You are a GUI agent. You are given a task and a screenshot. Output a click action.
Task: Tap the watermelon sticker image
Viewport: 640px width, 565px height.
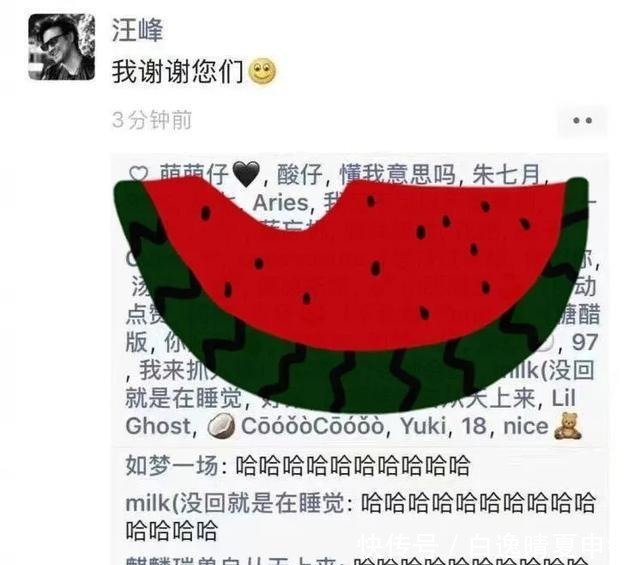351,295
